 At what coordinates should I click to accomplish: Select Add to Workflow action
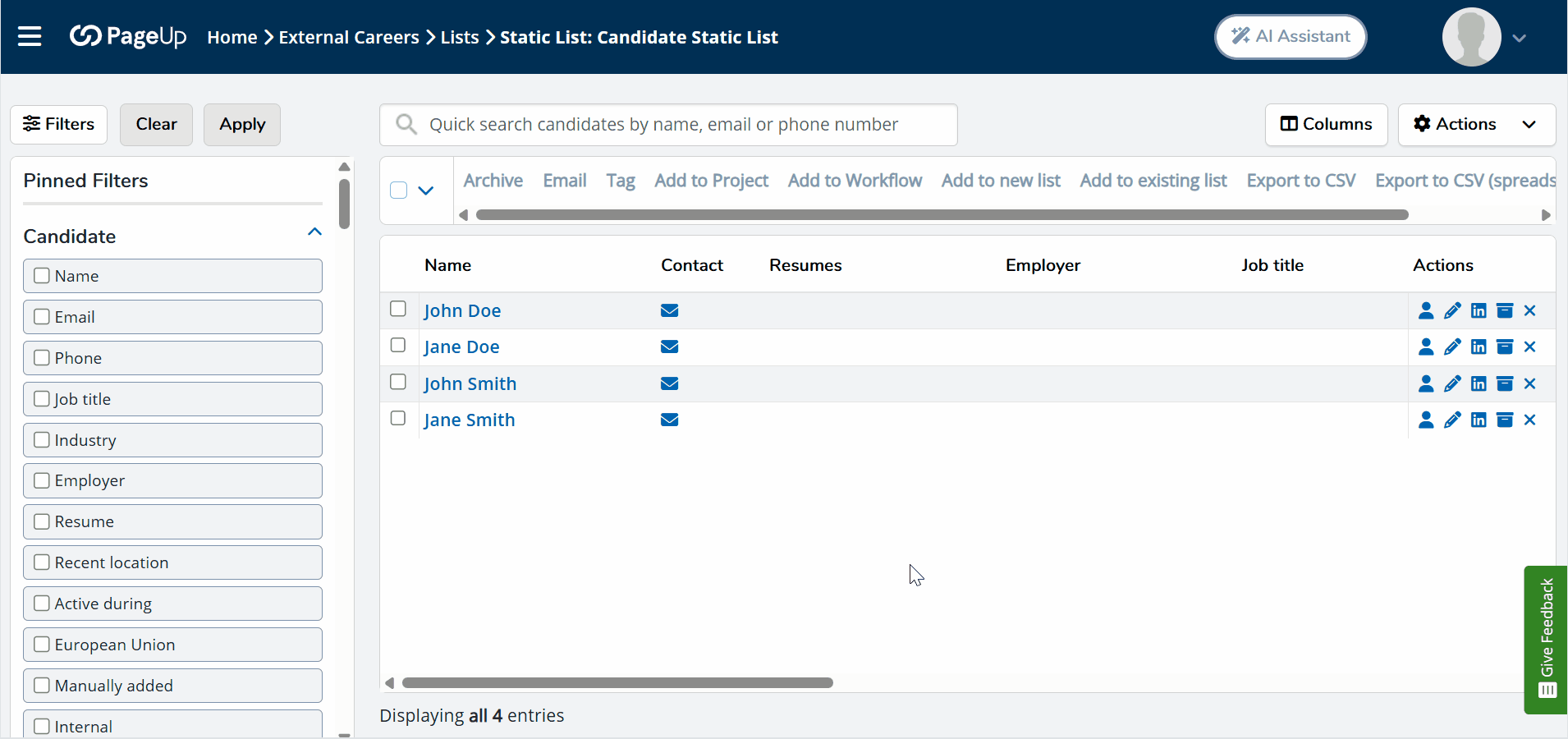tap(854, 180)
